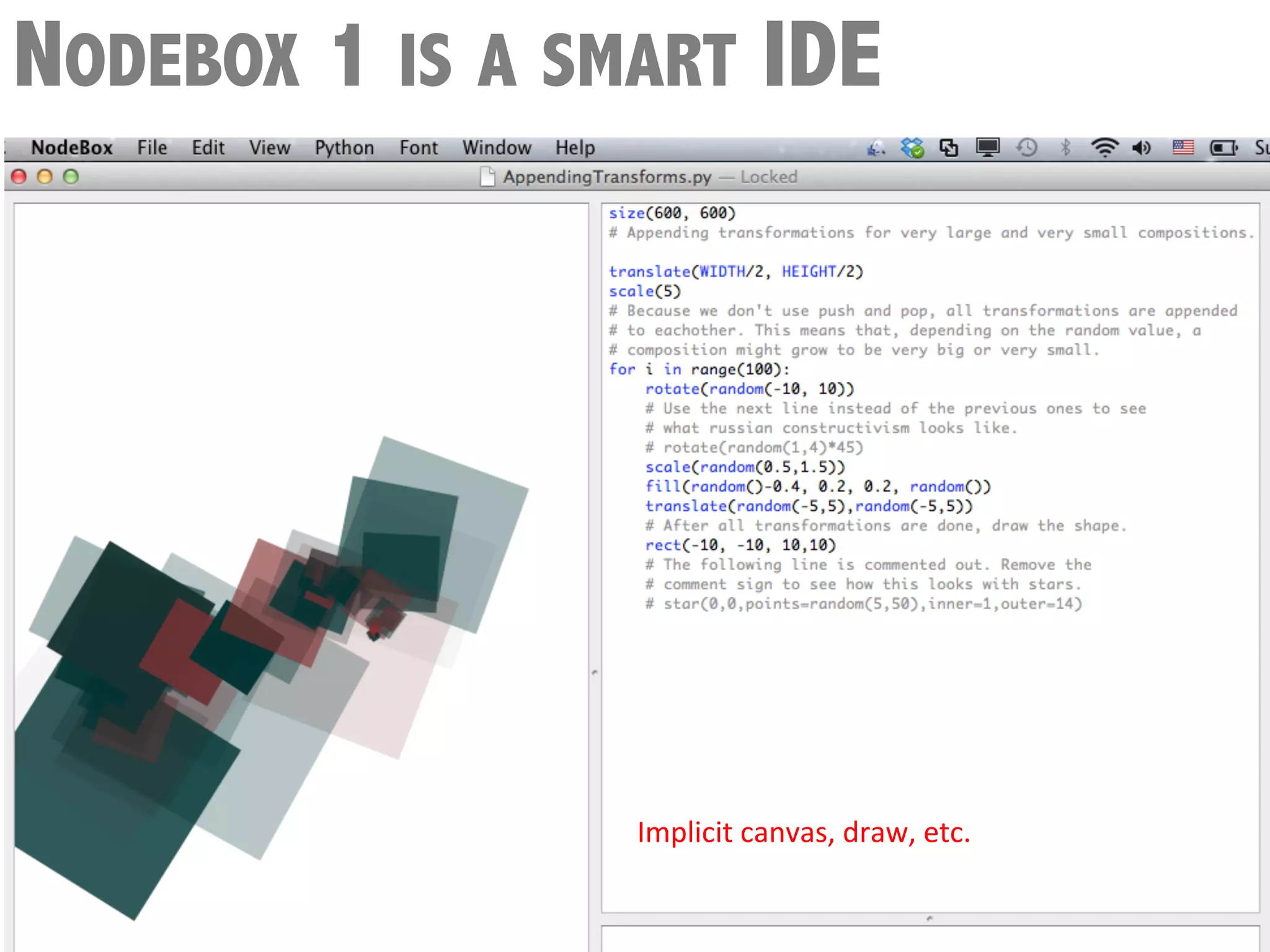Click the rect(-10, -10, 10,10) code line
The height and width of the screenshot is (952, 1270).
(740, 545)
